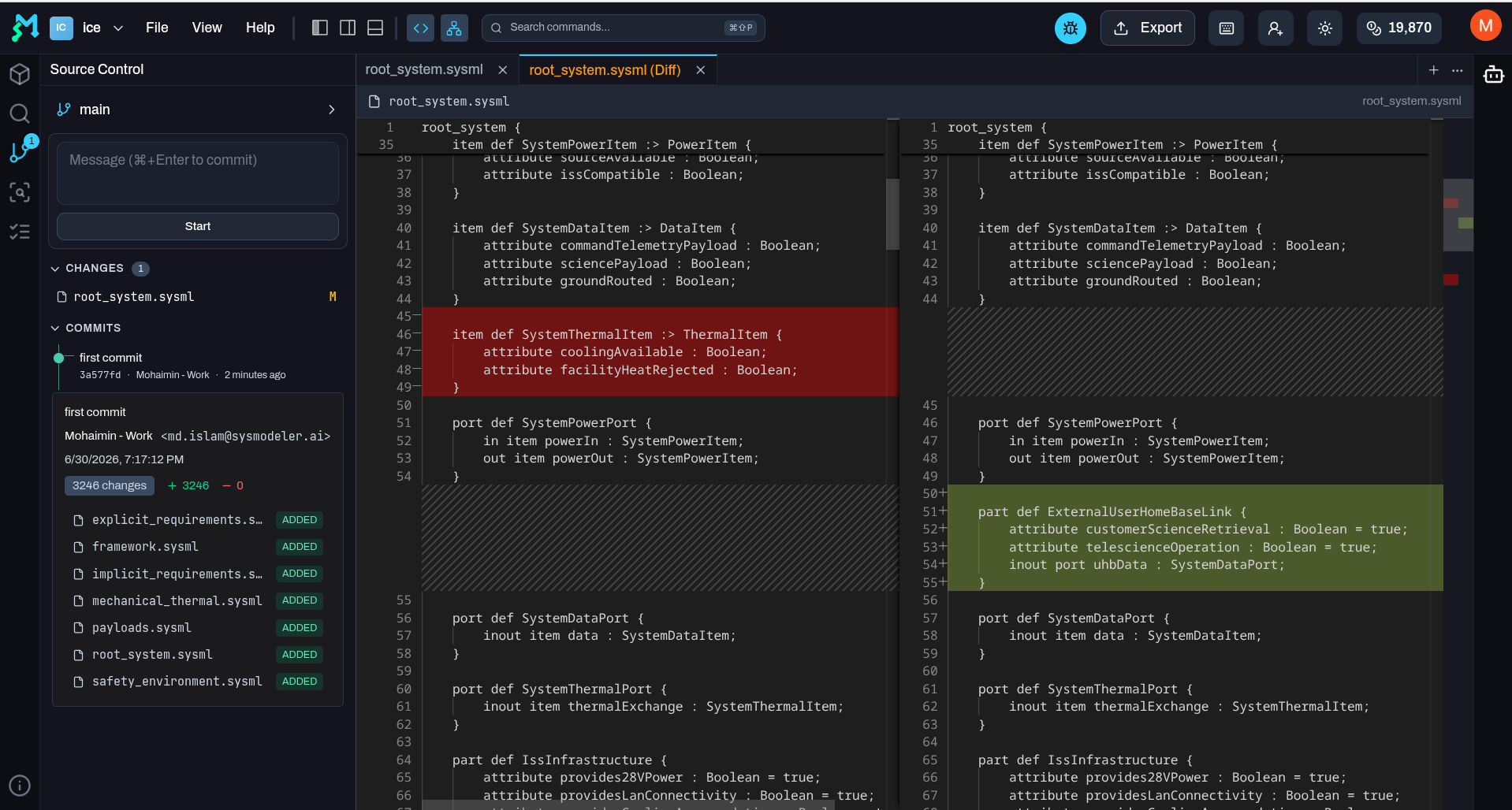
Task: Open the user avatar M menu
Action: pyautogui.click(x=1486, y=25)
